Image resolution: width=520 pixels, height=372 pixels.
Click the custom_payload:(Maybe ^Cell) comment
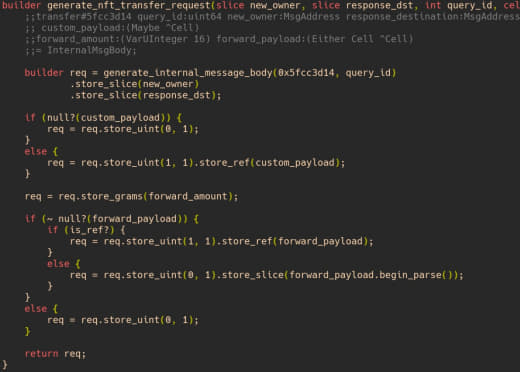pyautogui.click(x=112, y=28)
